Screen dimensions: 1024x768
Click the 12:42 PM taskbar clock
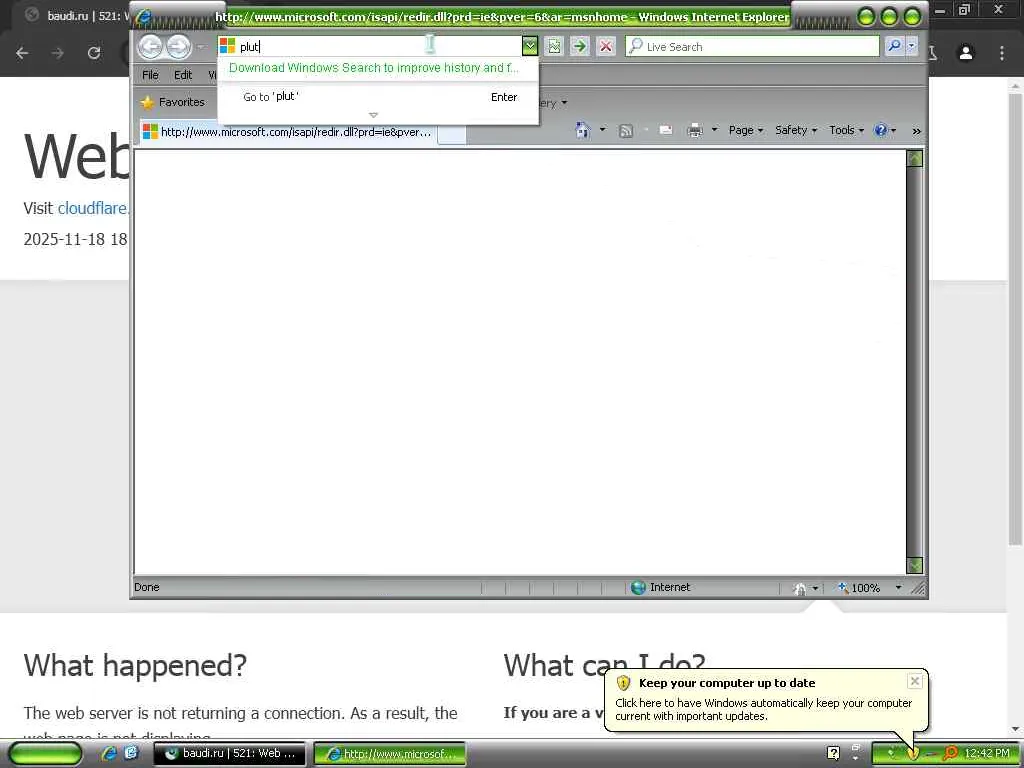click(987, 753)
